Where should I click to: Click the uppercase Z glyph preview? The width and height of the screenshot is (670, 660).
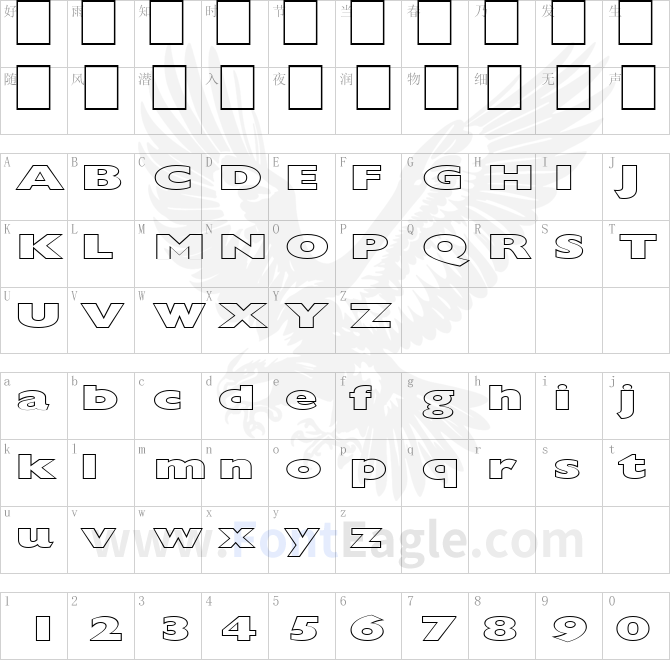pyautogui.click(x=370, y=315)
